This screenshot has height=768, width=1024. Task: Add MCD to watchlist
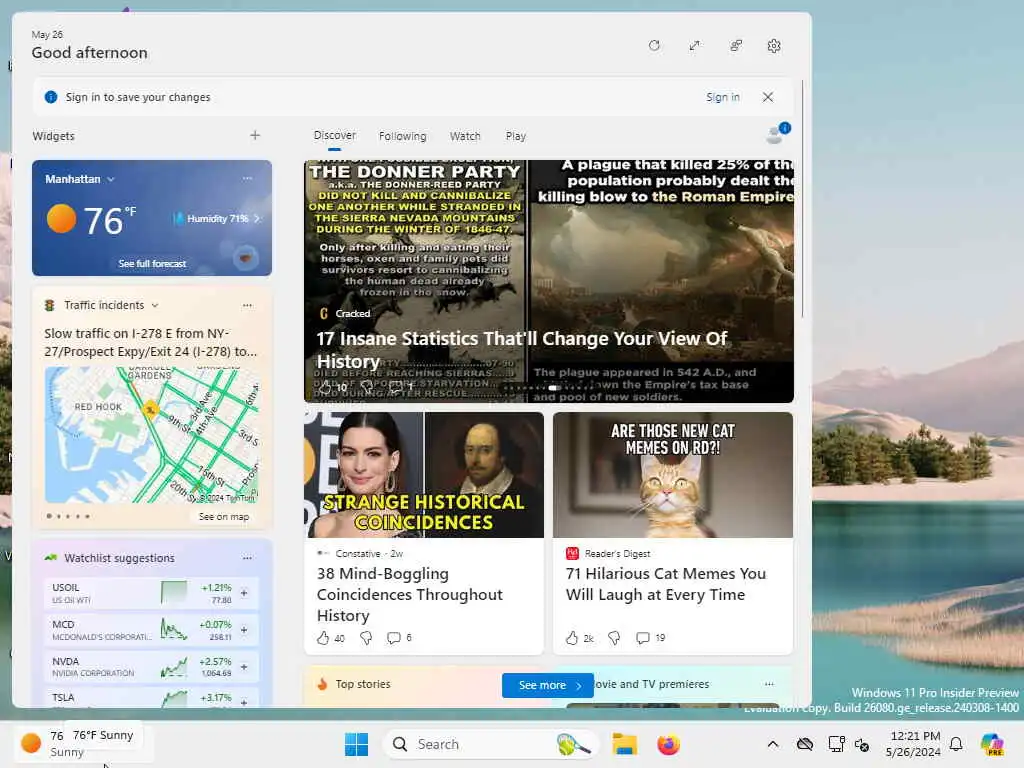[x=244, y=630]
